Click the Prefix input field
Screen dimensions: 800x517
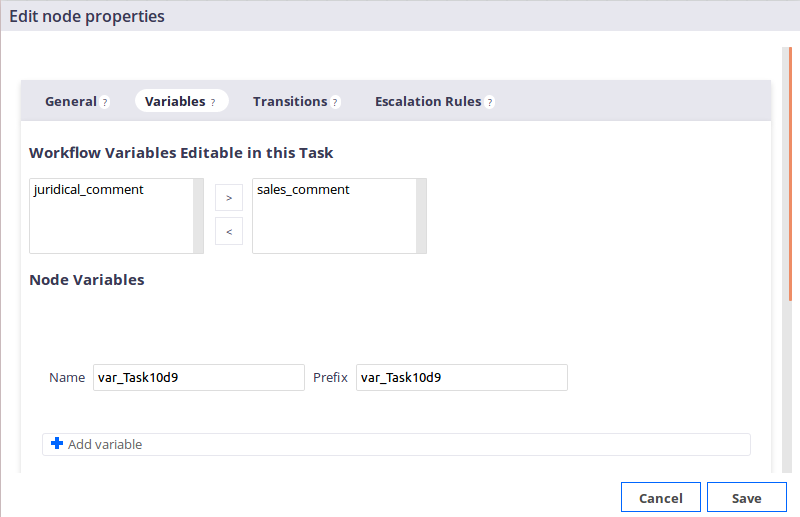(x=462, y=378)
